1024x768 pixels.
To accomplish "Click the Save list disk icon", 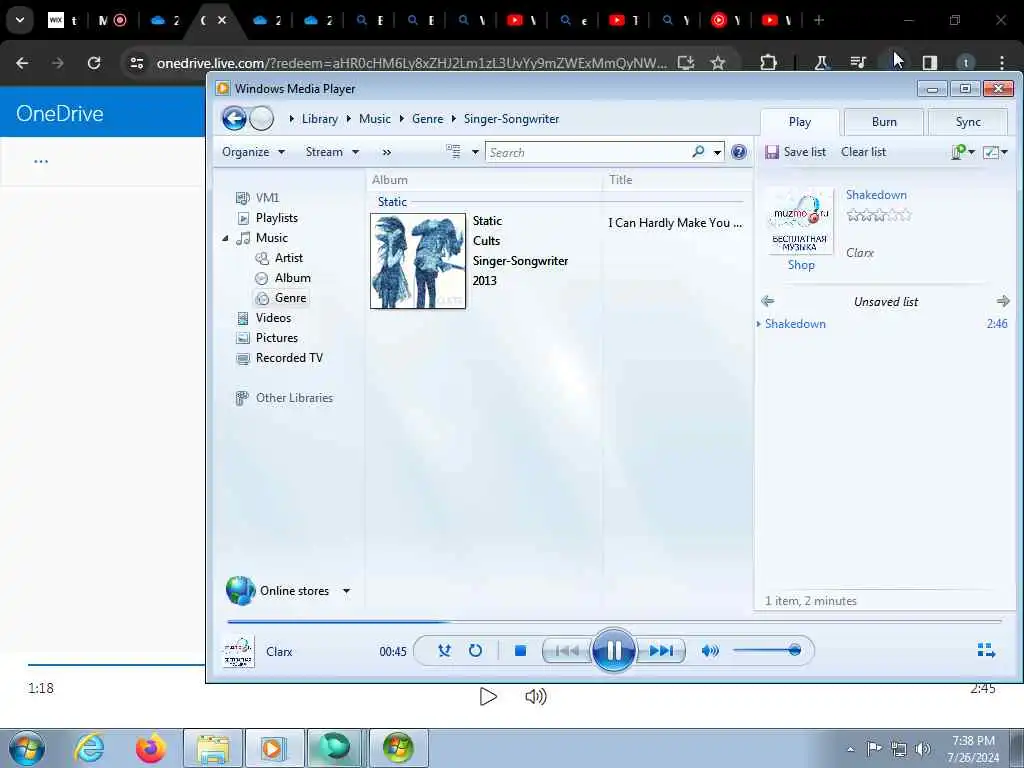I will (x=772, y=152).
